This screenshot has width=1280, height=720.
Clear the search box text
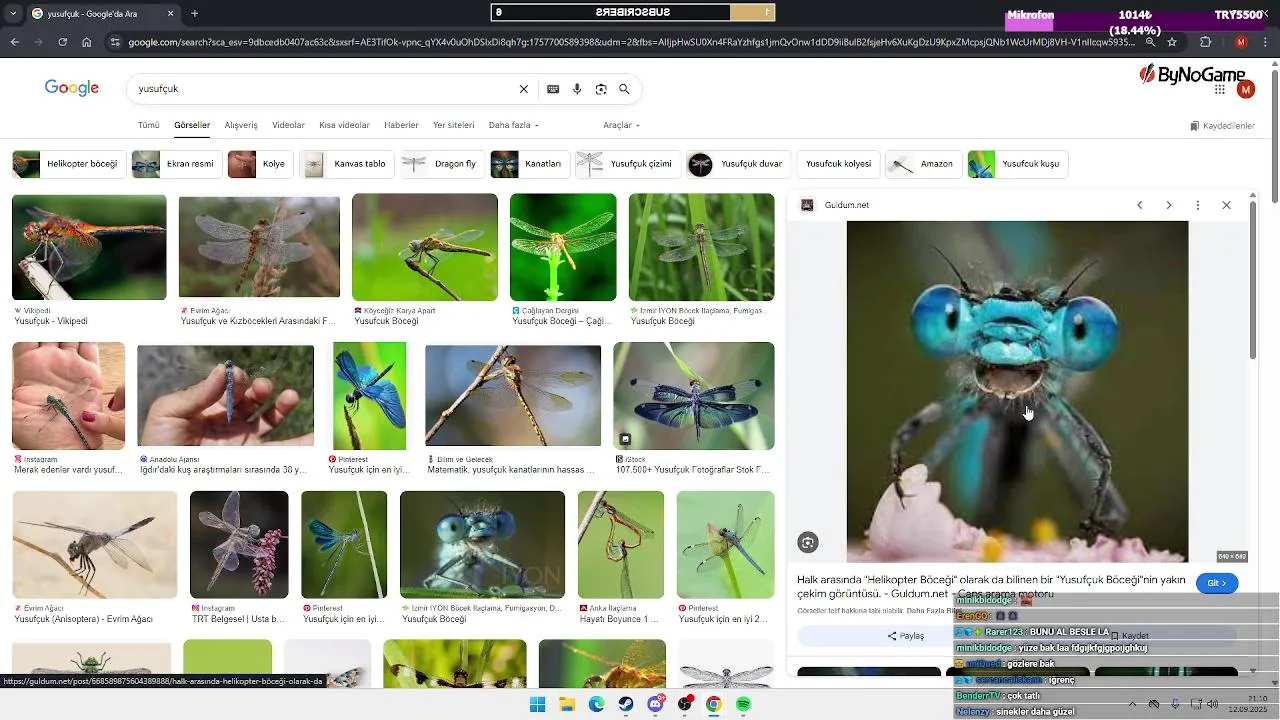click(x=523, y=89)
